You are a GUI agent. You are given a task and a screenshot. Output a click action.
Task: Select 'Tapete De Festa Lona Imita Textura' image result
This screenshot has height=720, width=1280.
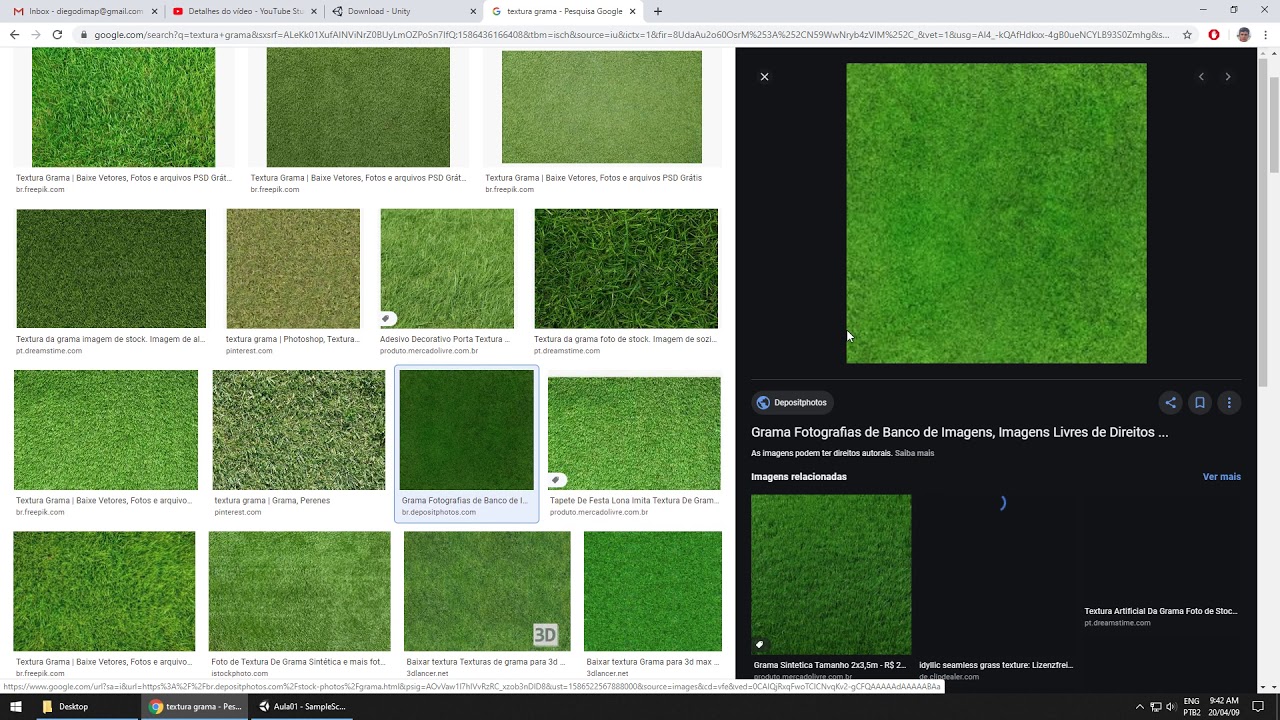point(634,433)
